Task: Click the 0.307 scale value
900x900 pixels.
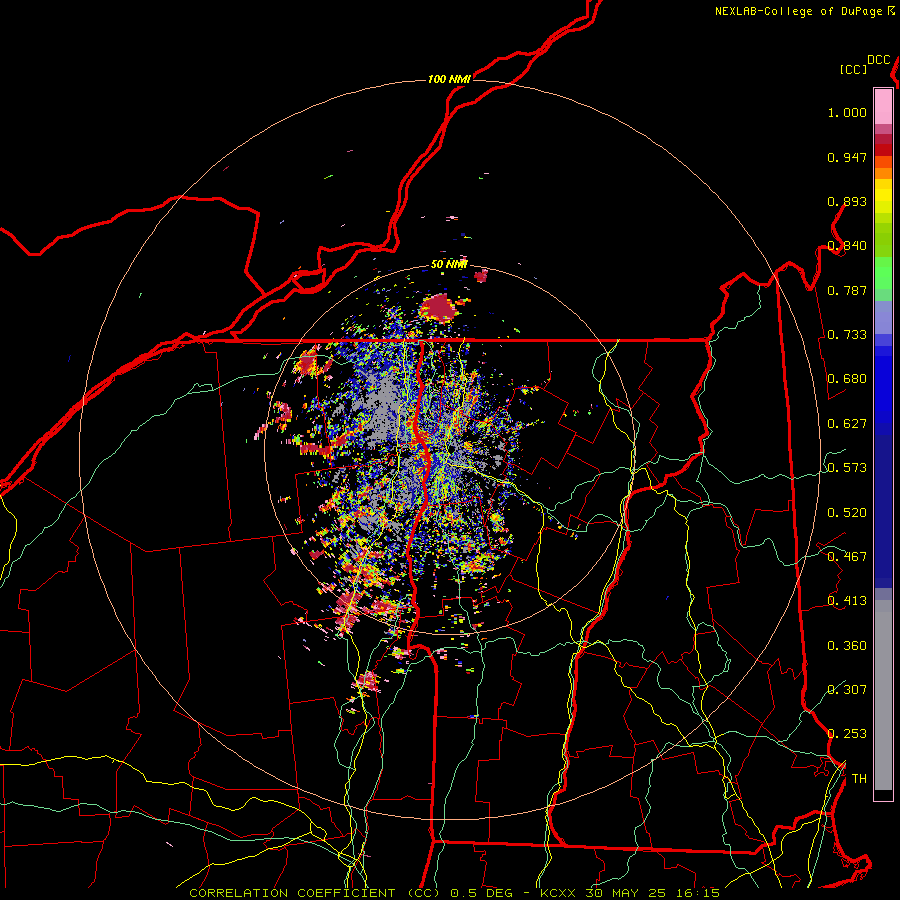Action: (x=847, y=689)
